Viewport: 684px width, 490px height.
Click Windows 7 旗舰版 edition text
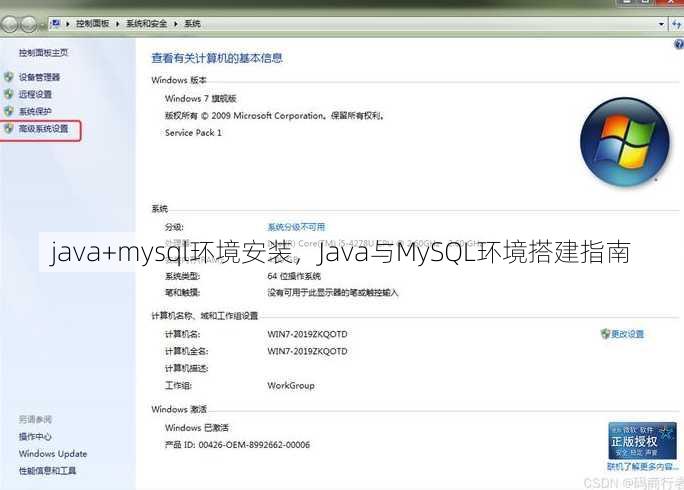point(201,99)
